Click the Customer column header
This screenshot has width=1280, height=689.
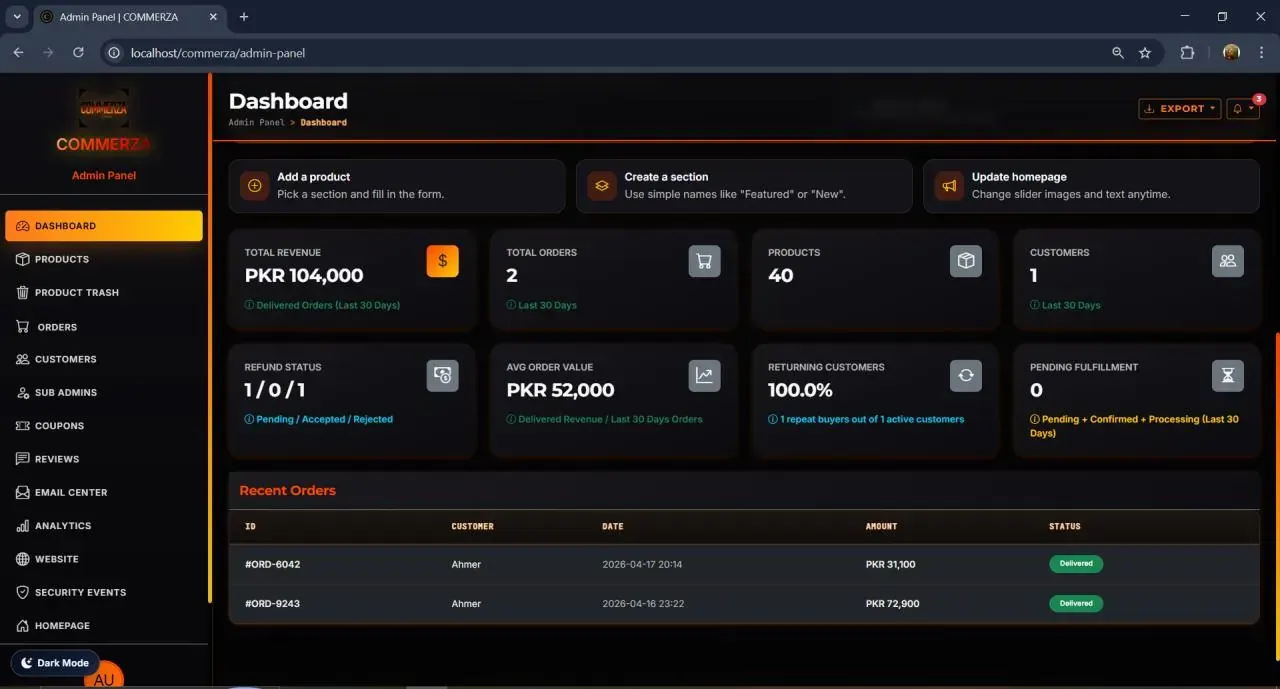click(x=473, y=526)
